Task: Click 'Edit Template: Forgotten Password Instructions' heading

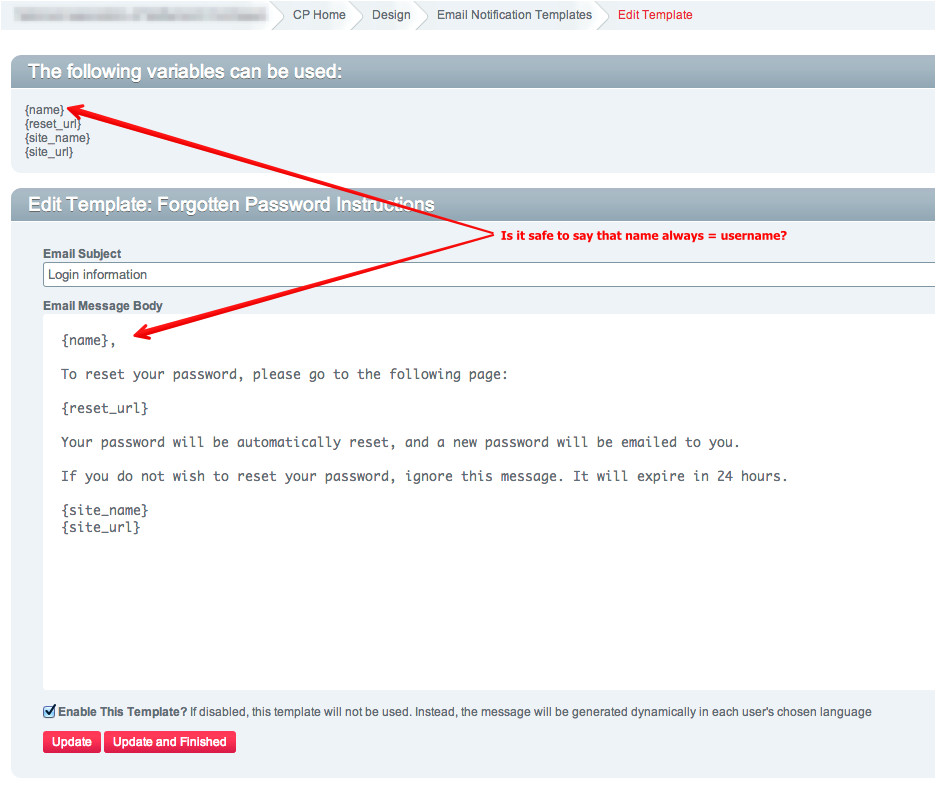Action: point(231,204)
